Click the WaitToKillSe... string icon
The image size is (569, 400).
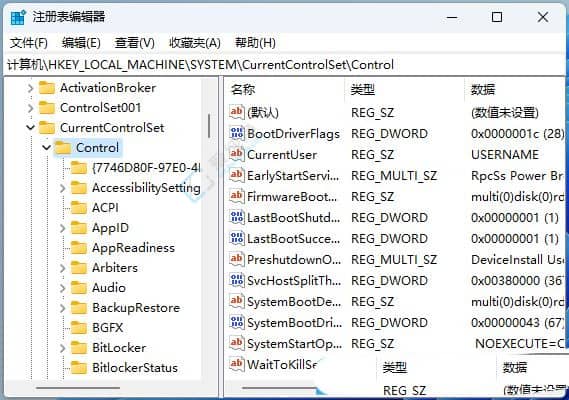pyautogui.click(x=237, y=364)
